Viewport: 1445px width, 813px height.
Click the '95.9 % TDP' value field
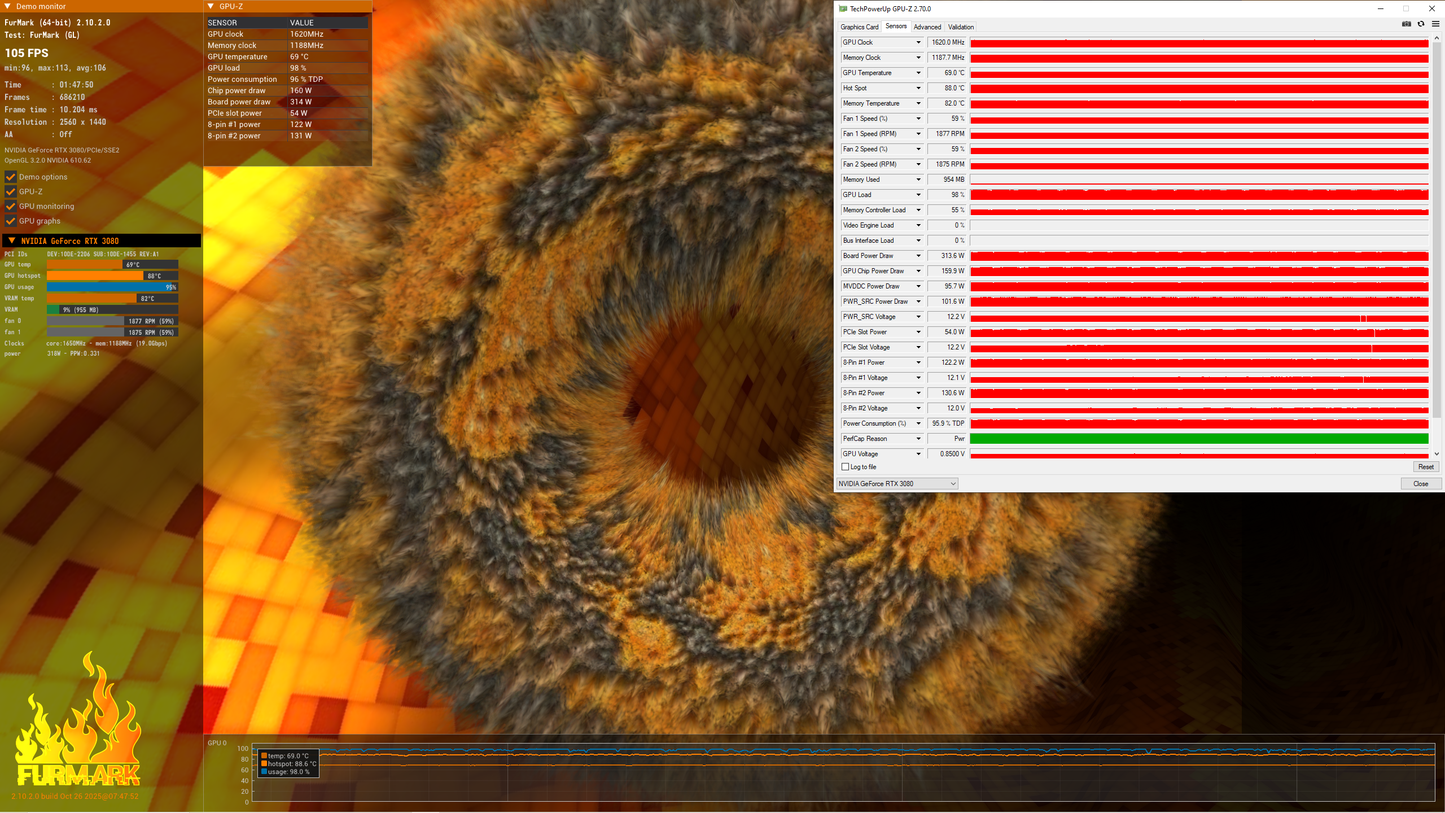(x=947, y=424)
